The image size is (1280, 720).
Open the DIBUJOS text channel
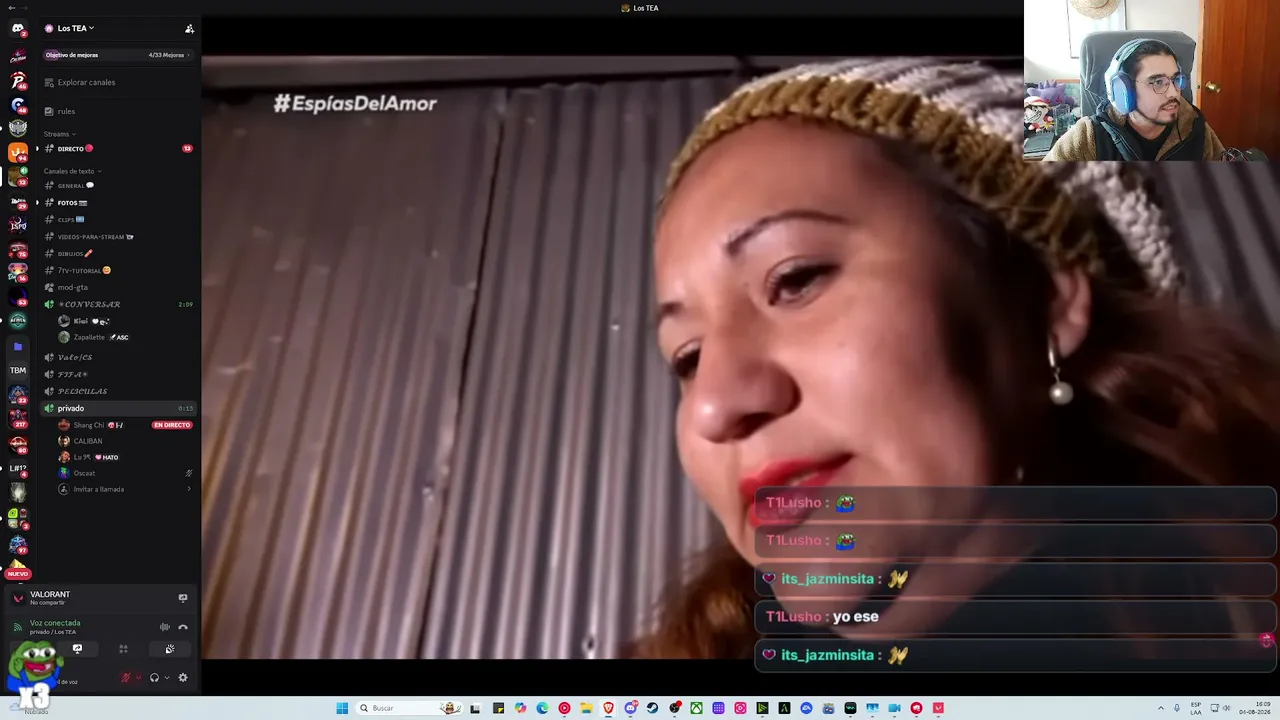(118, 254)
